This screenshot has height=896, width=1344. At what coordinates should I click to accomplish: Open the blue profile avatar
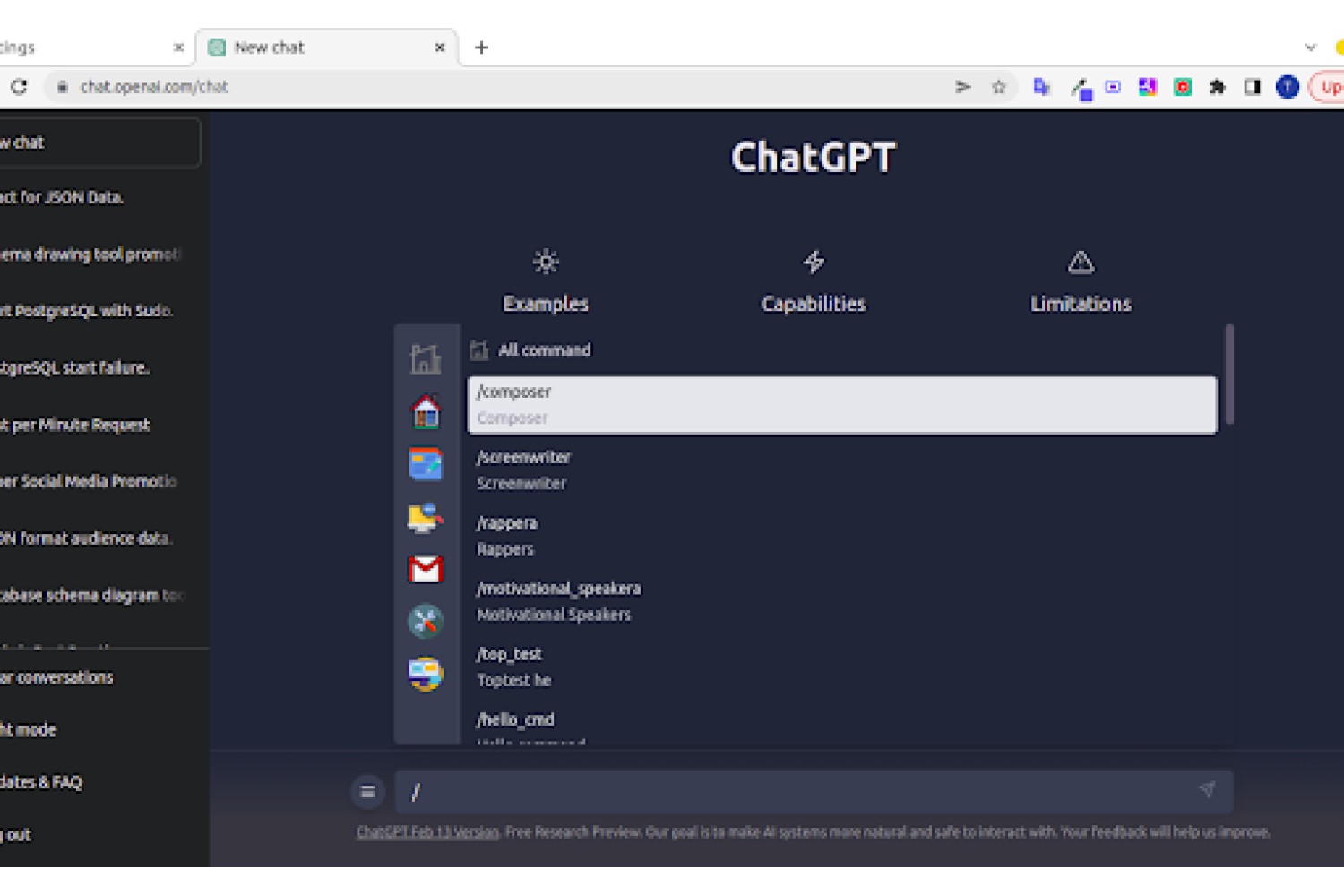(1288, 87)
